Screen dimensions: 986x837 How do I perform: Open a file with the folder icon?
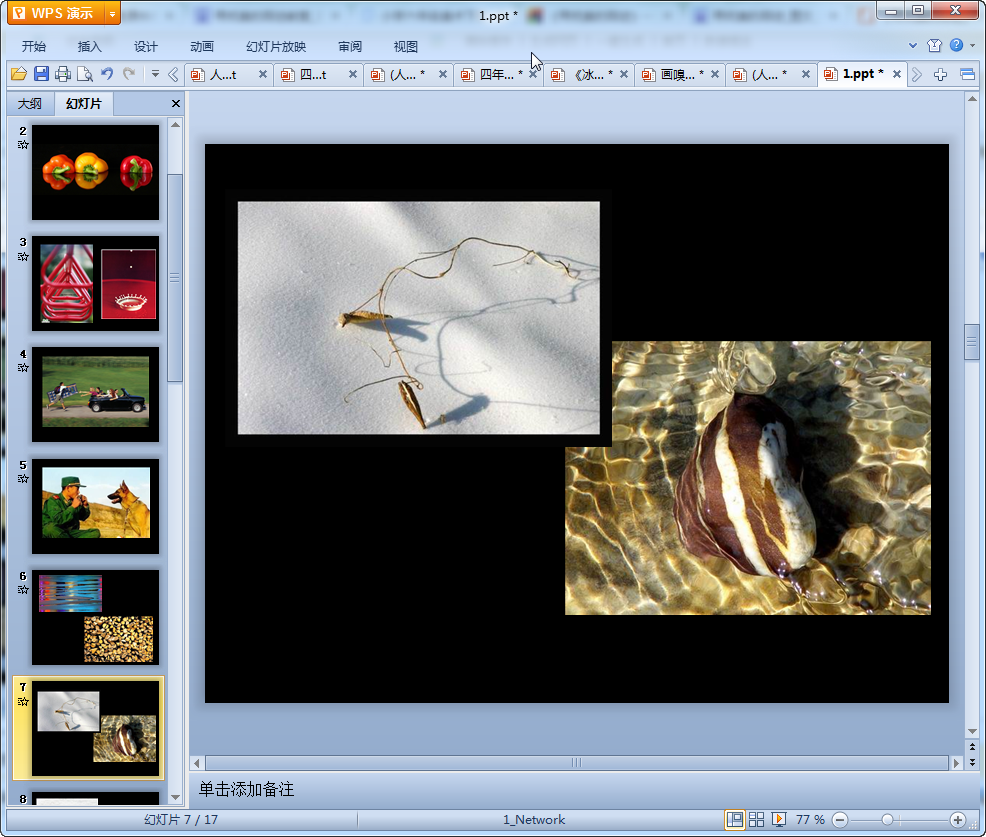[x=19, y=74]
